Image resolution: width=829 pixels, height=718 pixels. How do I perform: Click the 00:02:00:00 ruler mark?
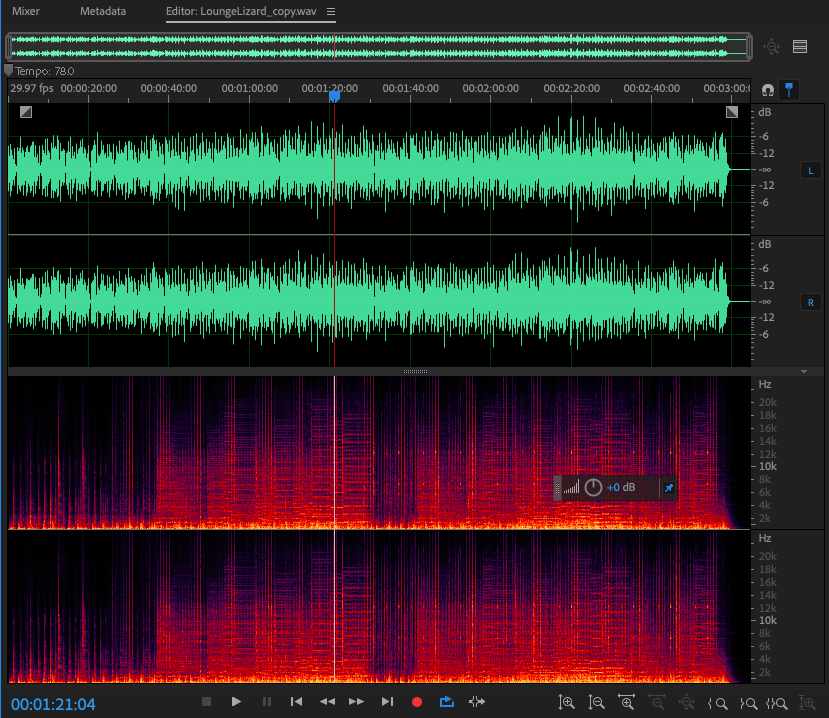click(x=491, y=88)
